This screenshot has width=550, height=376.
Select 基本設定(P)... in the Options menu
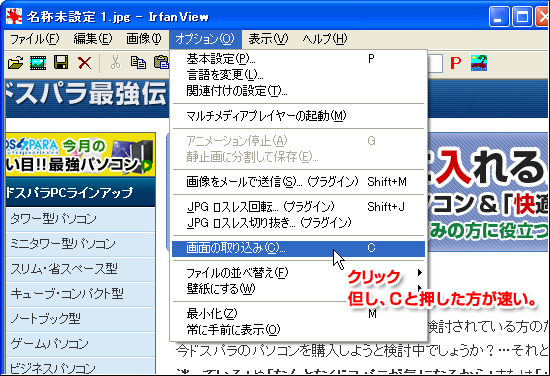298,59
